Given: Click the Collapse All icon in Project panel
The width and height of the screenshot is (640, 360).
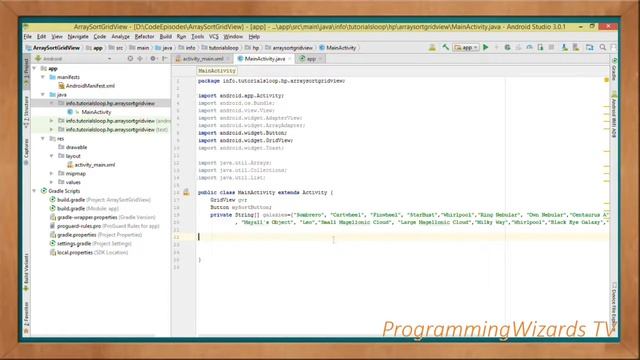Looking at the screenshot, I should point(140,59).
